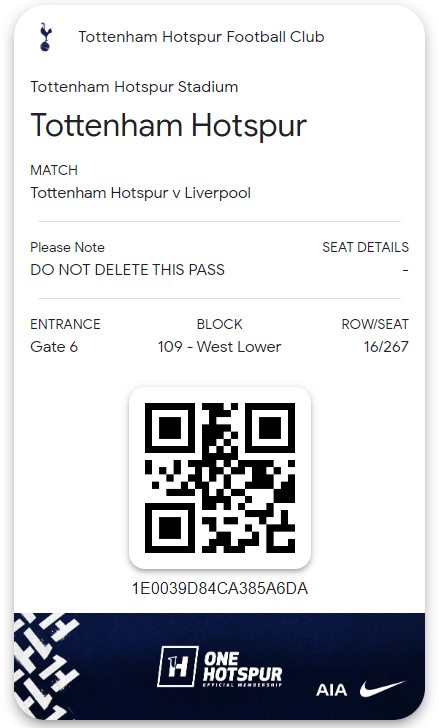
Task: Tap the One Hotspur H emblem
Action: [x=178, y=666]
